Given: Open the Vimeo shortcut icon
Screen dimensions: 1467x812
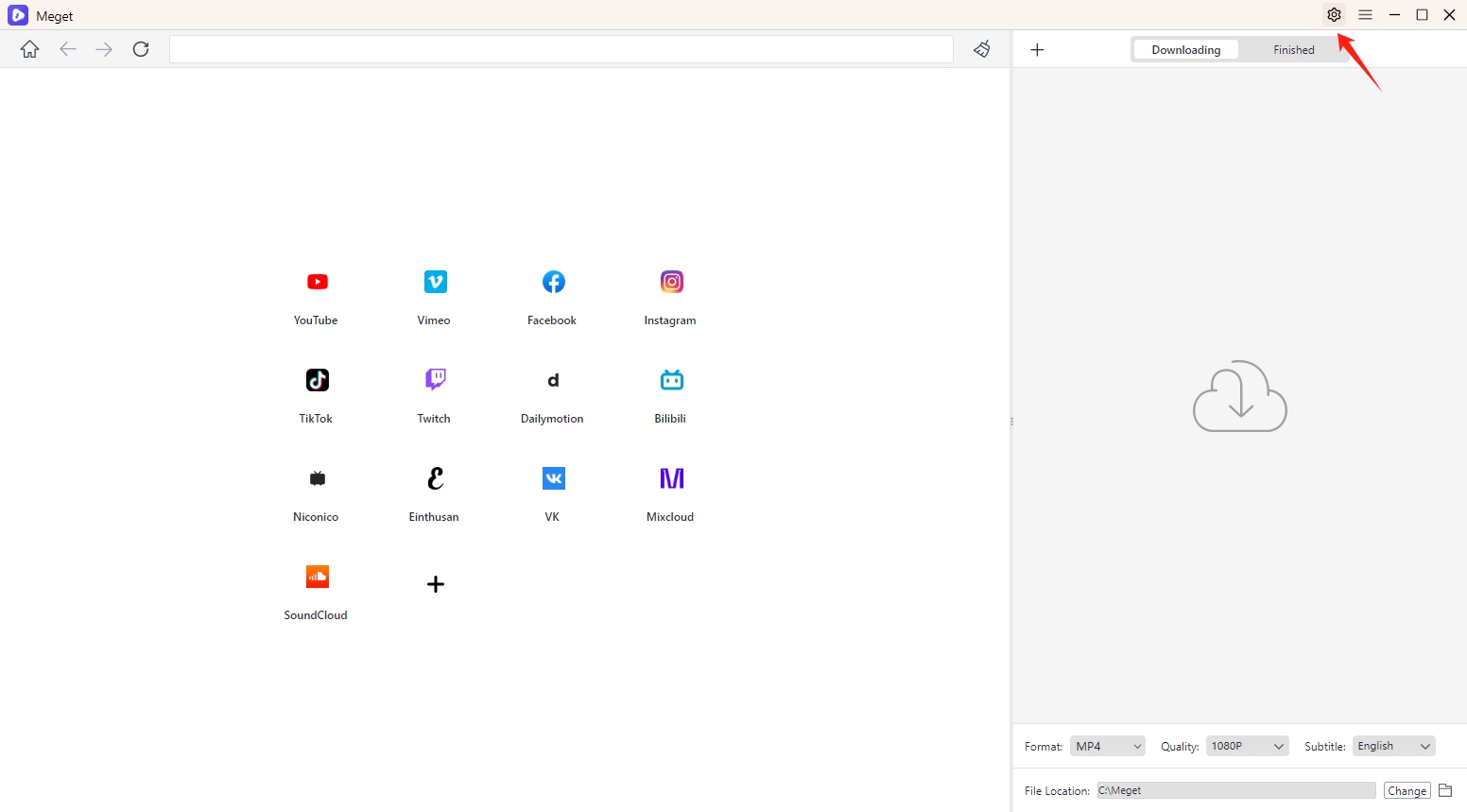Looking at the screenshot, I should tap(435, 282).
